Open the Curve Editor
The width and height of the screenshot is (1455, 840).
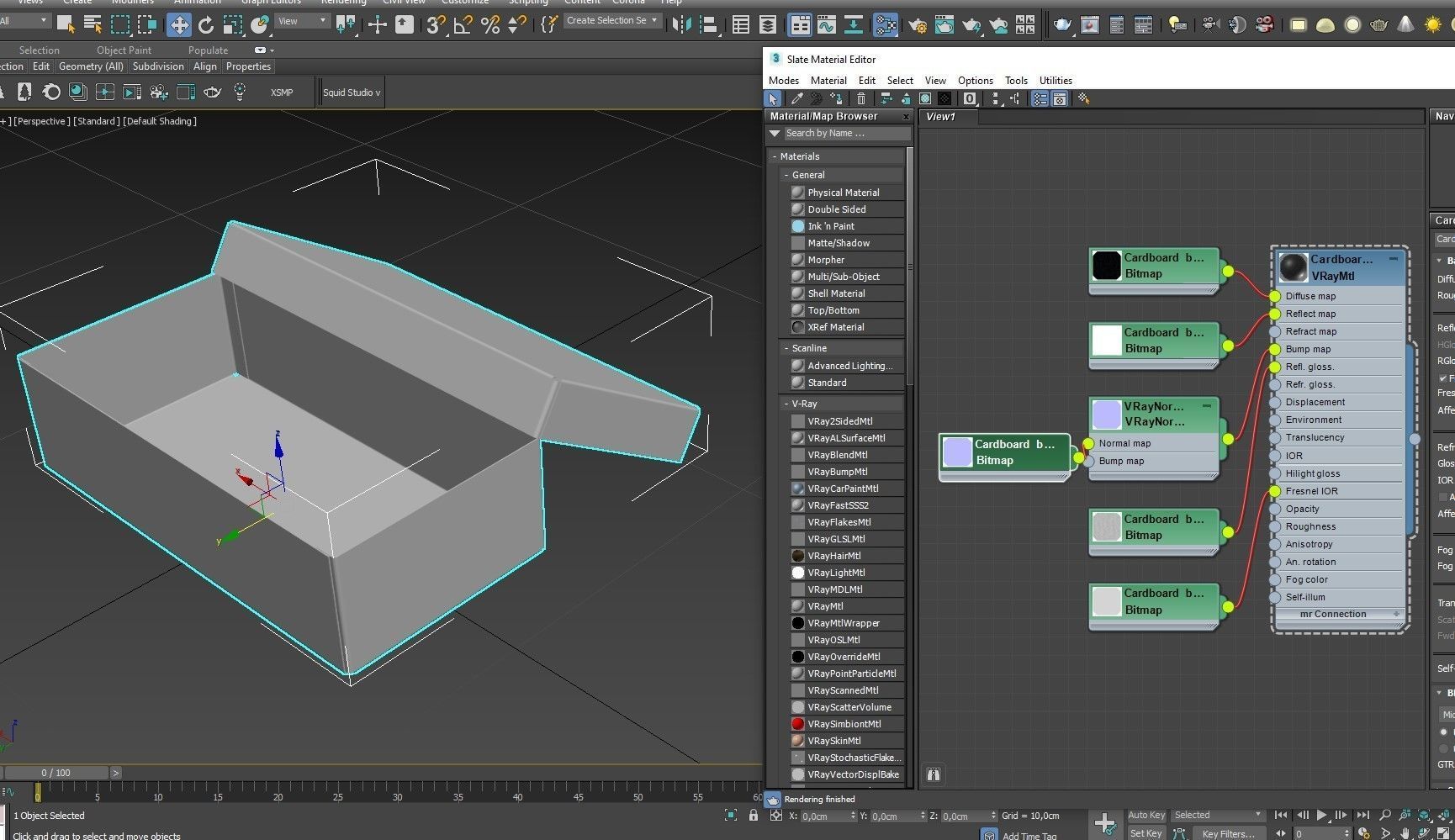(x=827, y=25)
